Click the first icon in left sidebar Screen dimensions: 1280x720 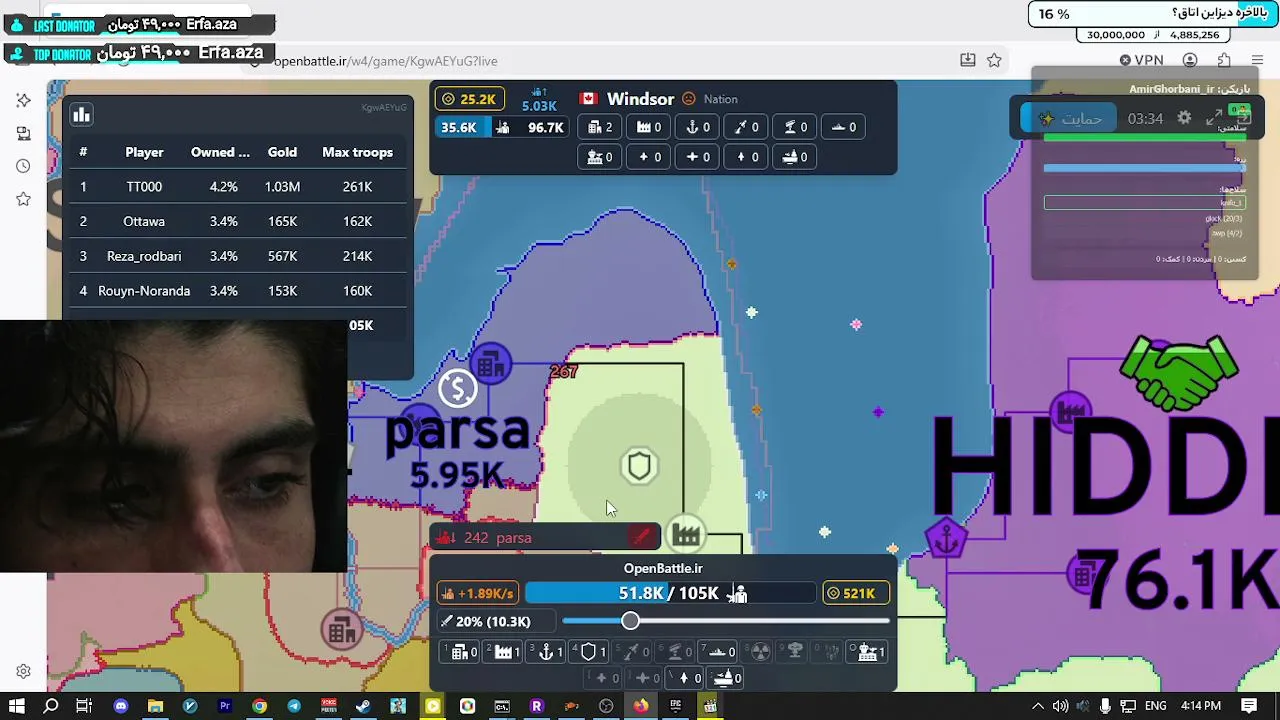click(x=24, y=100)
